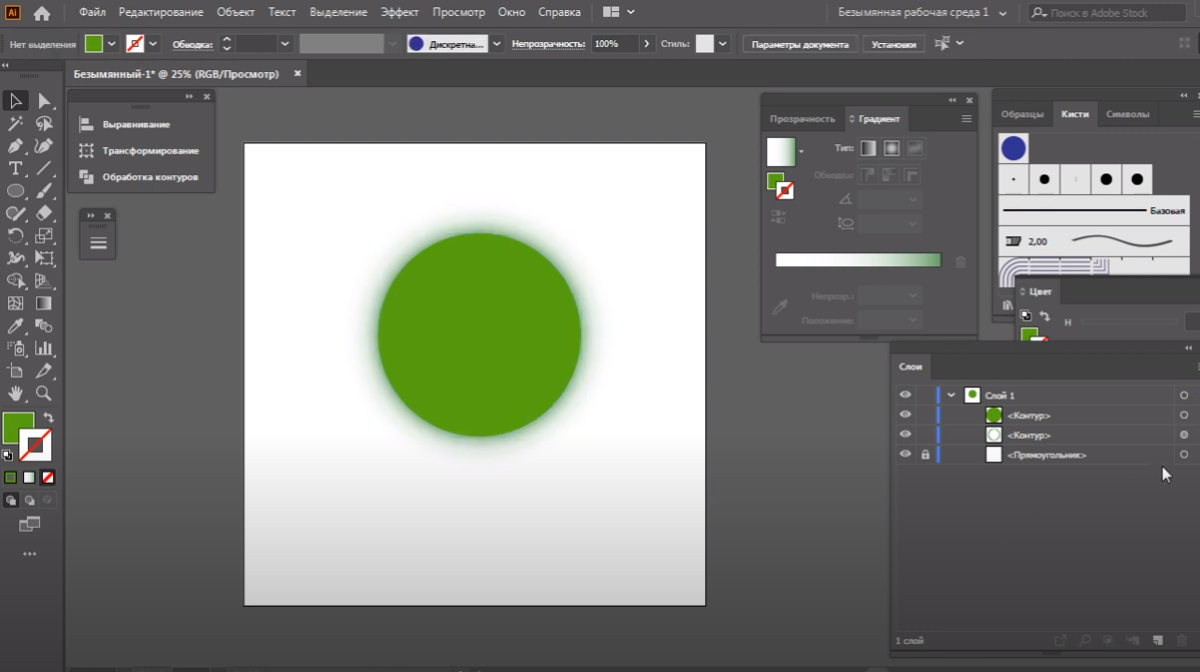Viewport: 1200px width, 672px height.
Task: Toggle visibility of the Прямоугольник layer
Action: 905,455
